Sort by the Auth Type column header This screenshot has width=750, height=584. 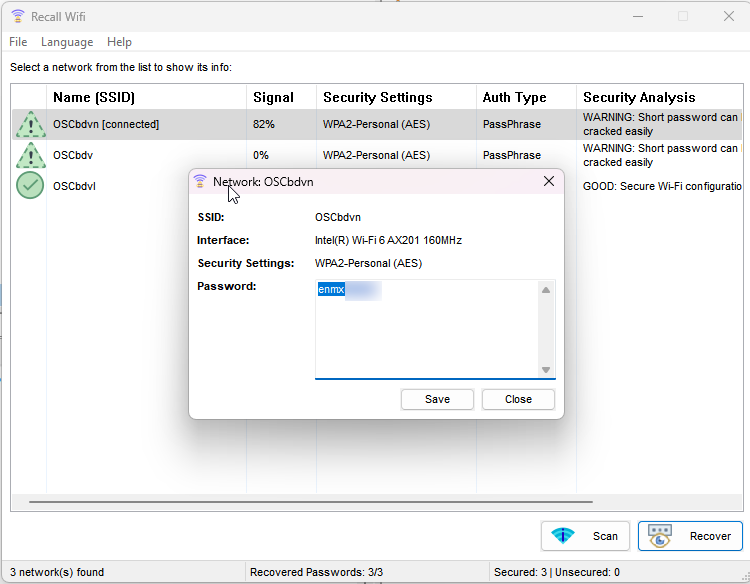tap(514, 97)
